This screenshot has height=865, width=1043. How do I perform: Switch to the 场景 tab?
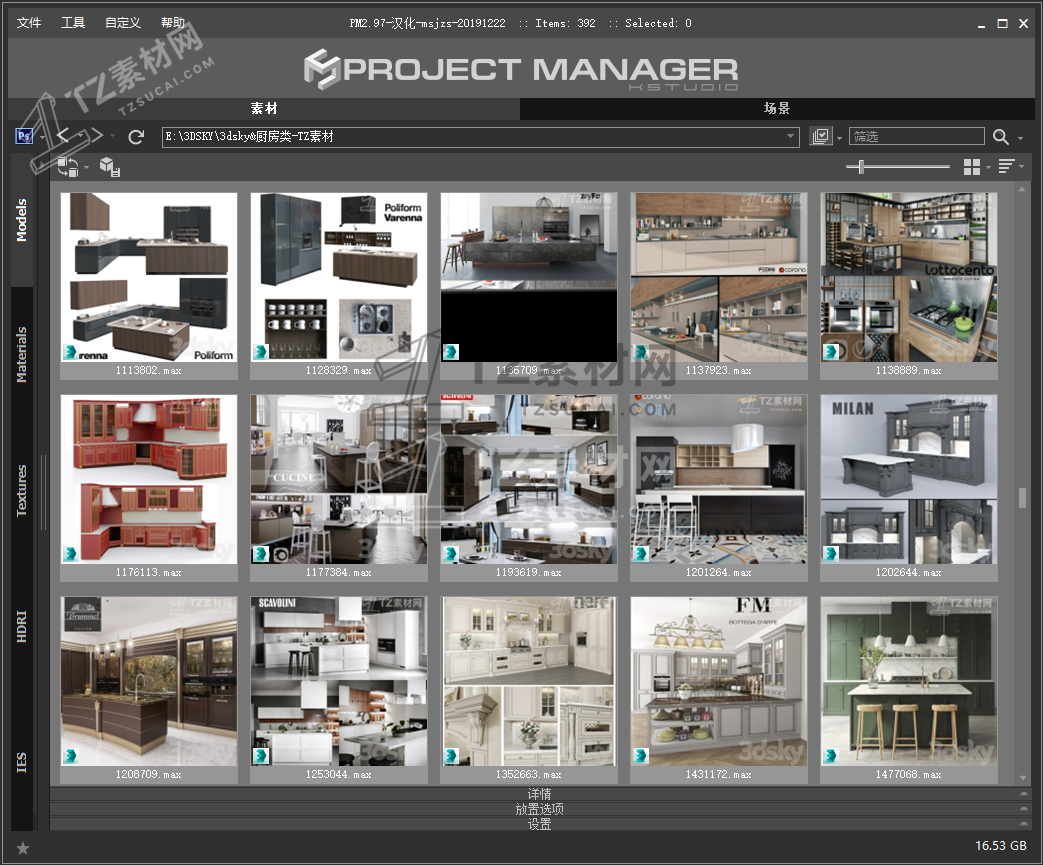tap(777, 108)
